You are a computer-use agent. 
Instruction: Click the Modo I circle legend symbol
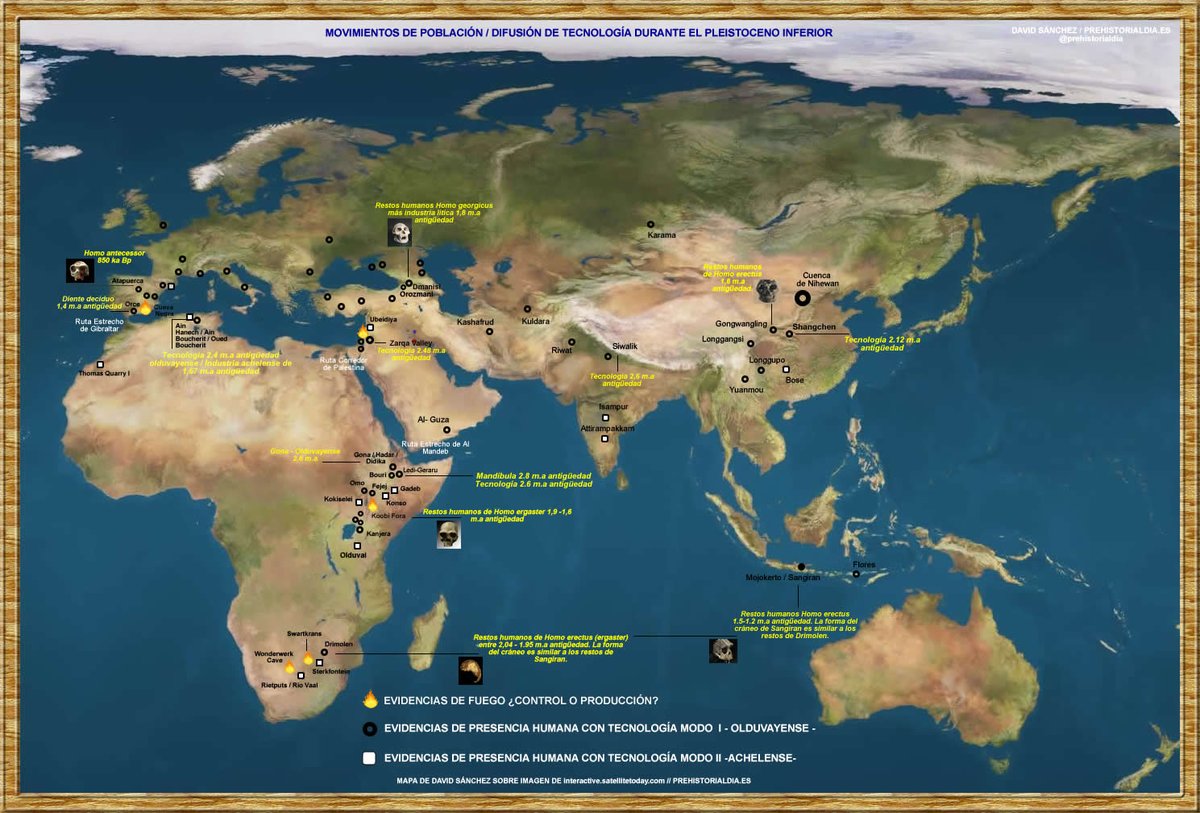pyautogui.click(x=370, y=729)
